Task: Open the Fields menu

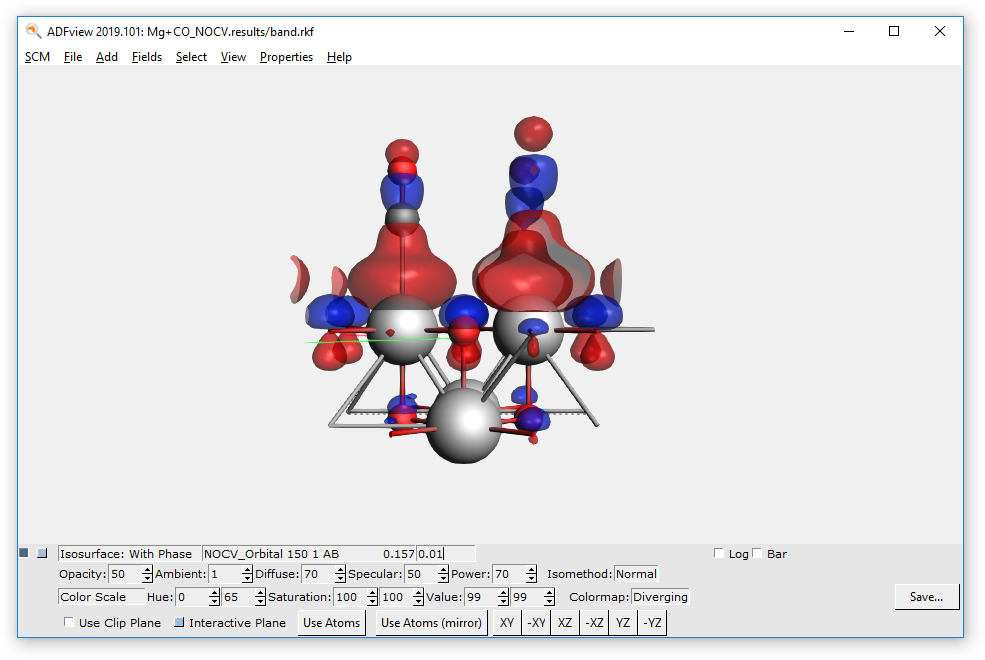Action: tap(146, 57)
